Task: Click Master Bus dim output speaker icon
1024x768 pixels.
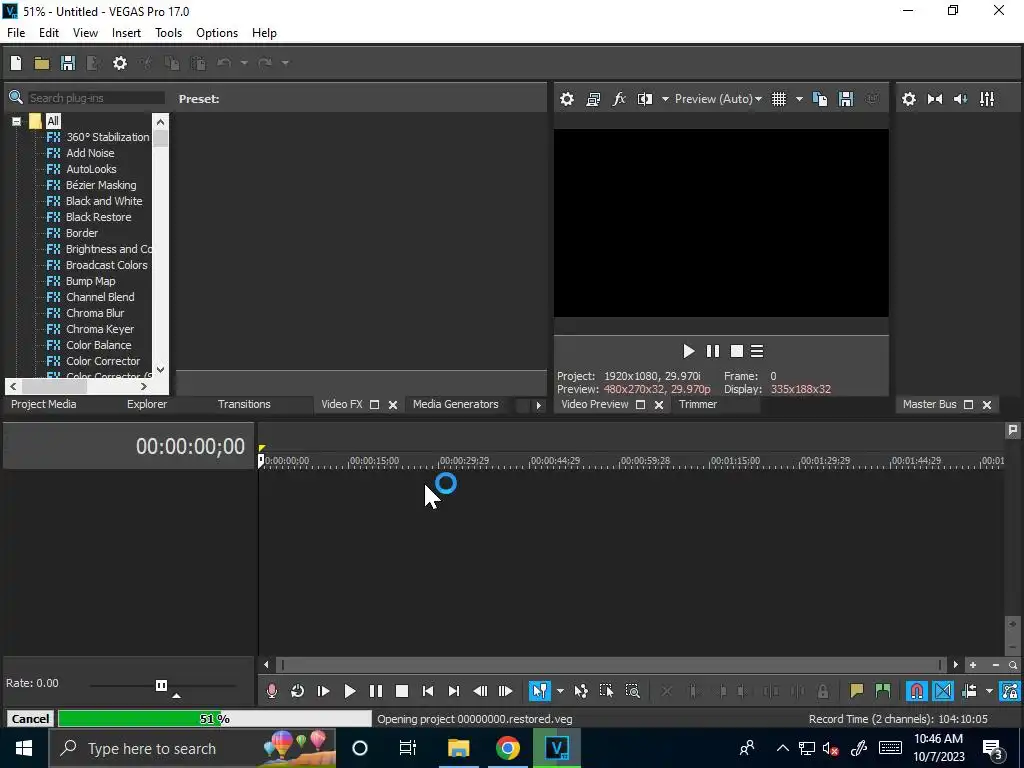Action: pos(961,99)
